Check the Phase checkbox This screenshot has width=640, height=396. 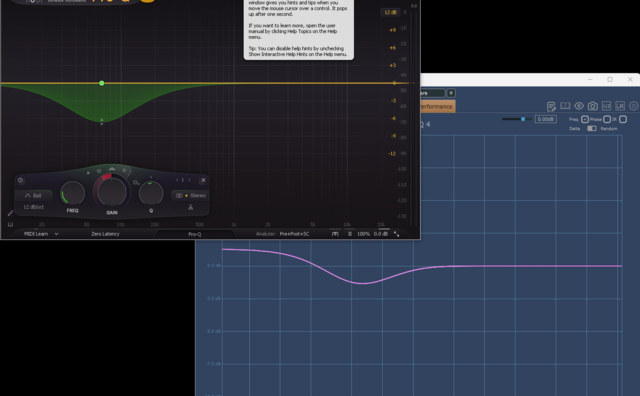(607, 119)
